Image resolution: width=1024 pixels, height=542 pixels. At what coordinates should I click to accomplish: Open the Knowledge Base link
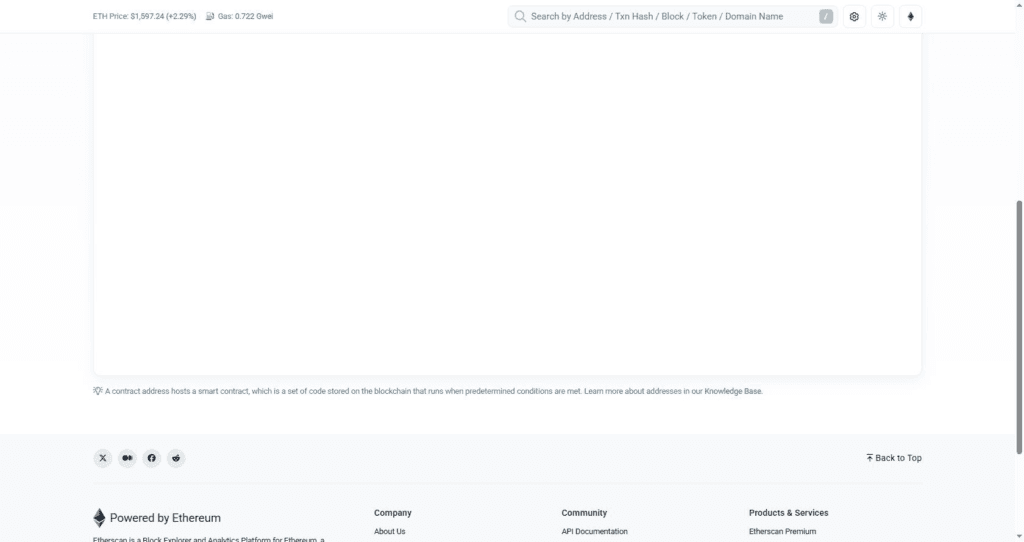click(733, 391)
